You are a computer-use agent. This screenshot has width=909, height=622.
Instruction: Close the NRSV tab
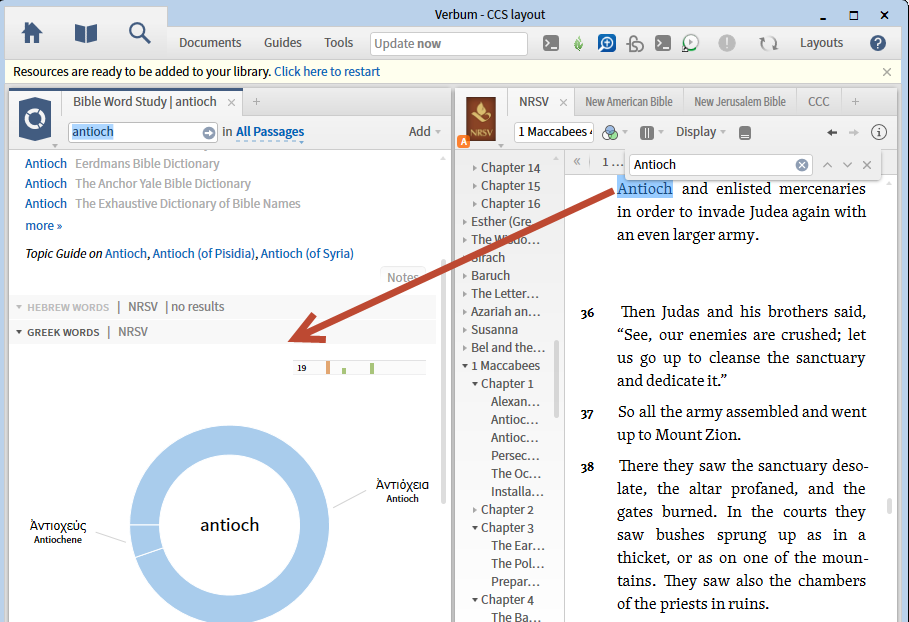[563, 103]
